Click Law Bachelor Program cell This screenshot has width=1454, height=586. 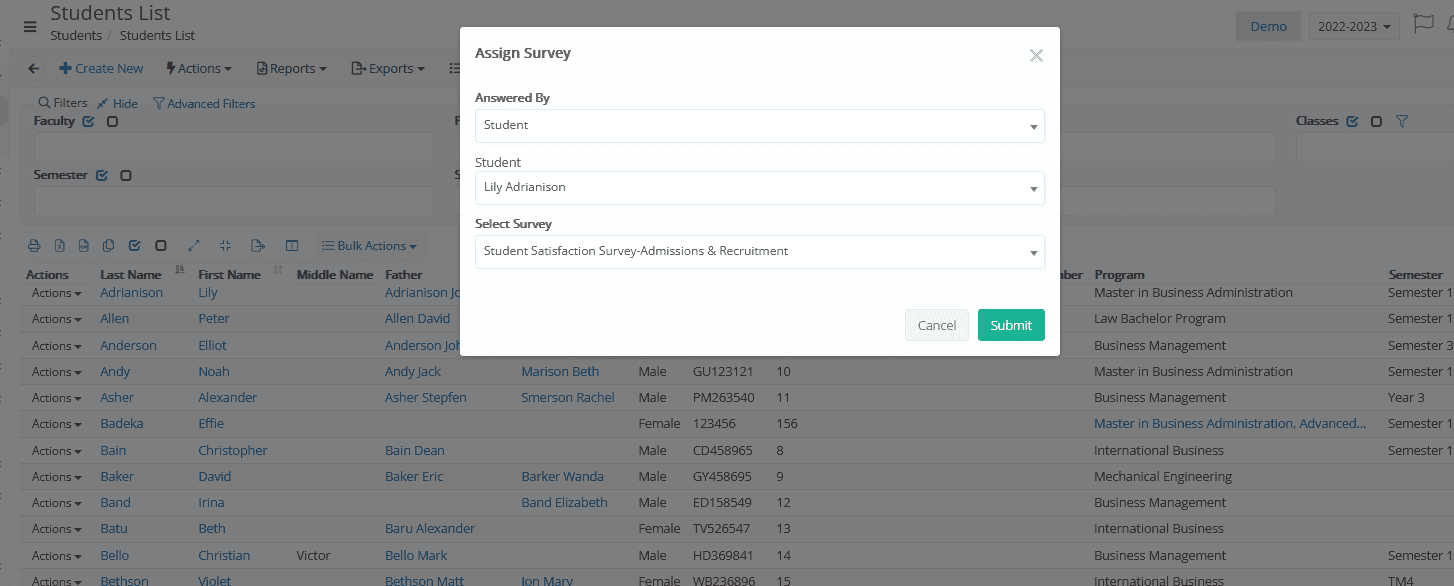pos(1160,319)
